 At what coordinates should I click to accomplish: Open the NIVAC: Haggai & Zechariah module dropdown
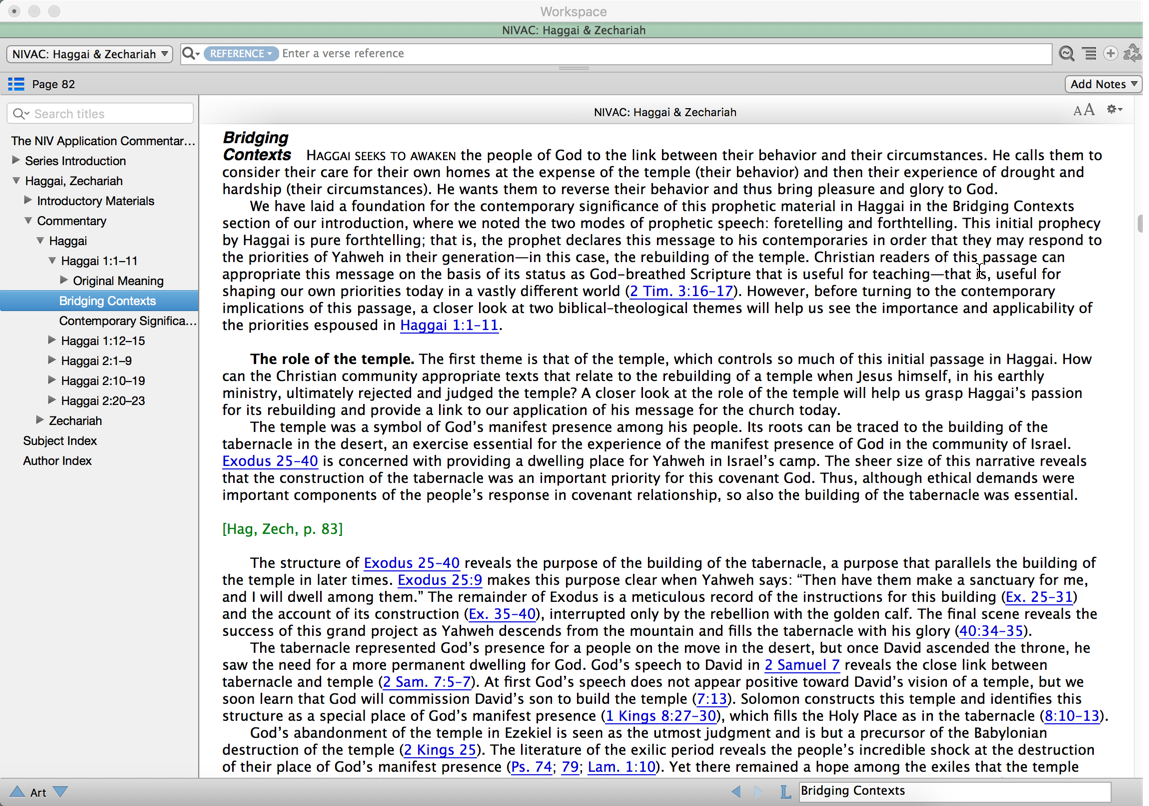(90, 54)
